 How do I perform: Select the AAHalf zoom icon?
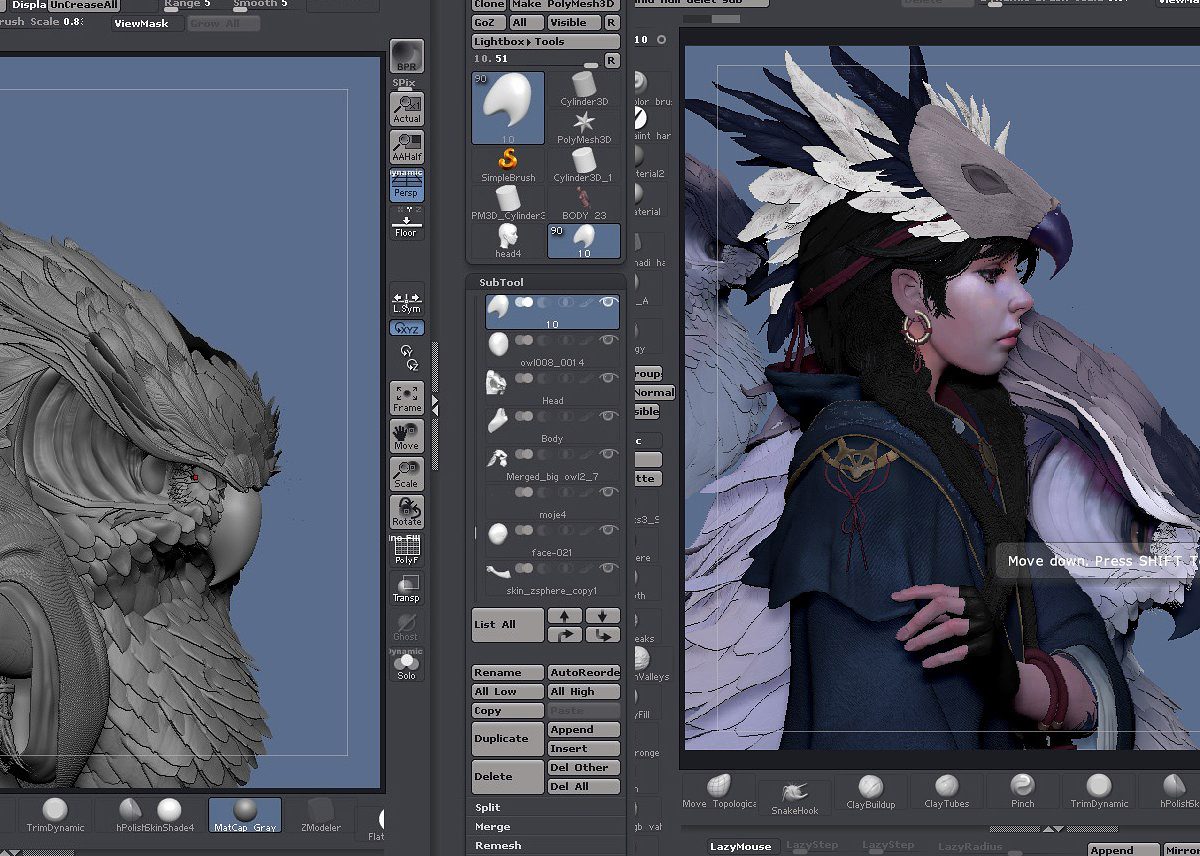click(x=406, y=147)
